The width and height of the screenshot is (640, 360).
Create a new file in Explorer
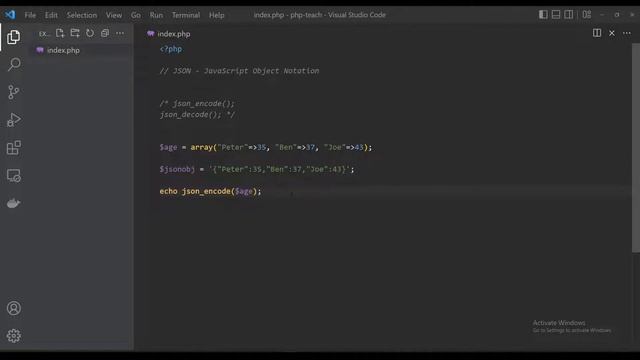click(x=60, y=33)
